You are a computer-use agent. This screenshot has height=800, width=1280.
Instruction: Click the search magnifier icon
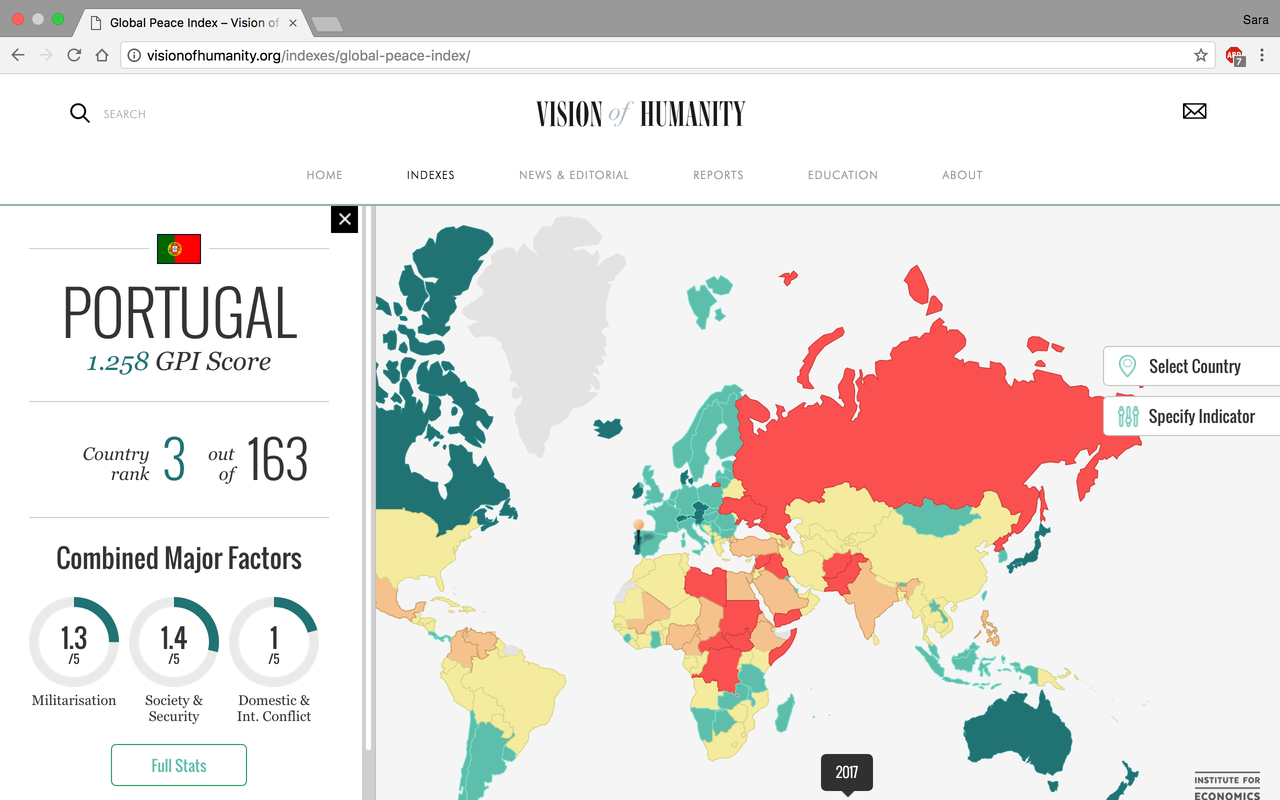[80, 113]
